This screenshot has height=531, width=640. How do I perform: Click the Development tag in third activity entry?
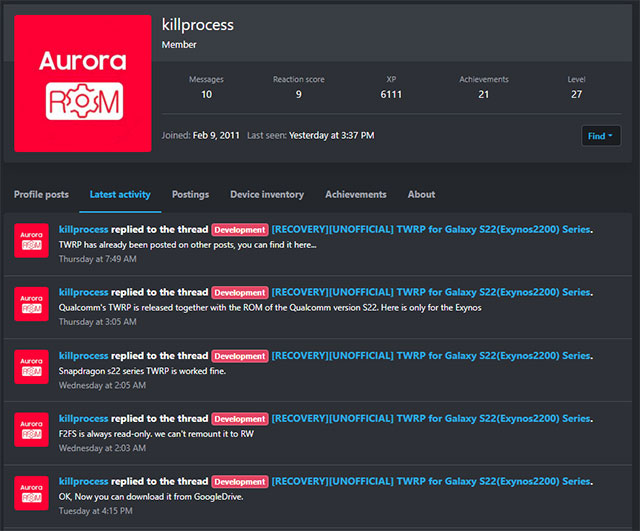(x=239, y=356)
